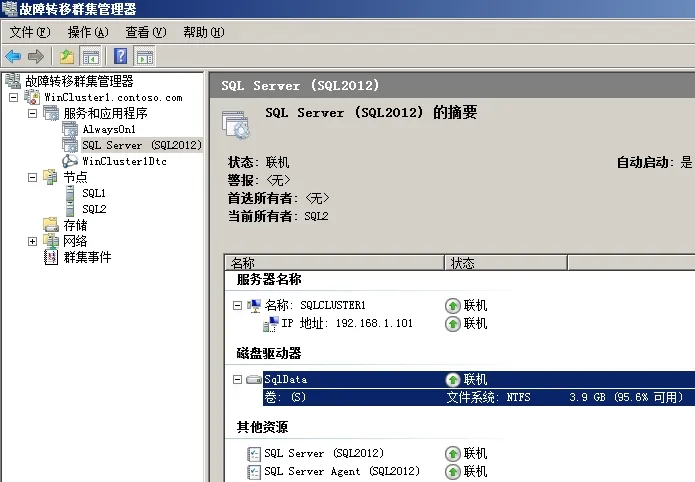This screenshot has width=695, height=482.
Task: Open the Help question mark icon
Action: coord(121,56)
